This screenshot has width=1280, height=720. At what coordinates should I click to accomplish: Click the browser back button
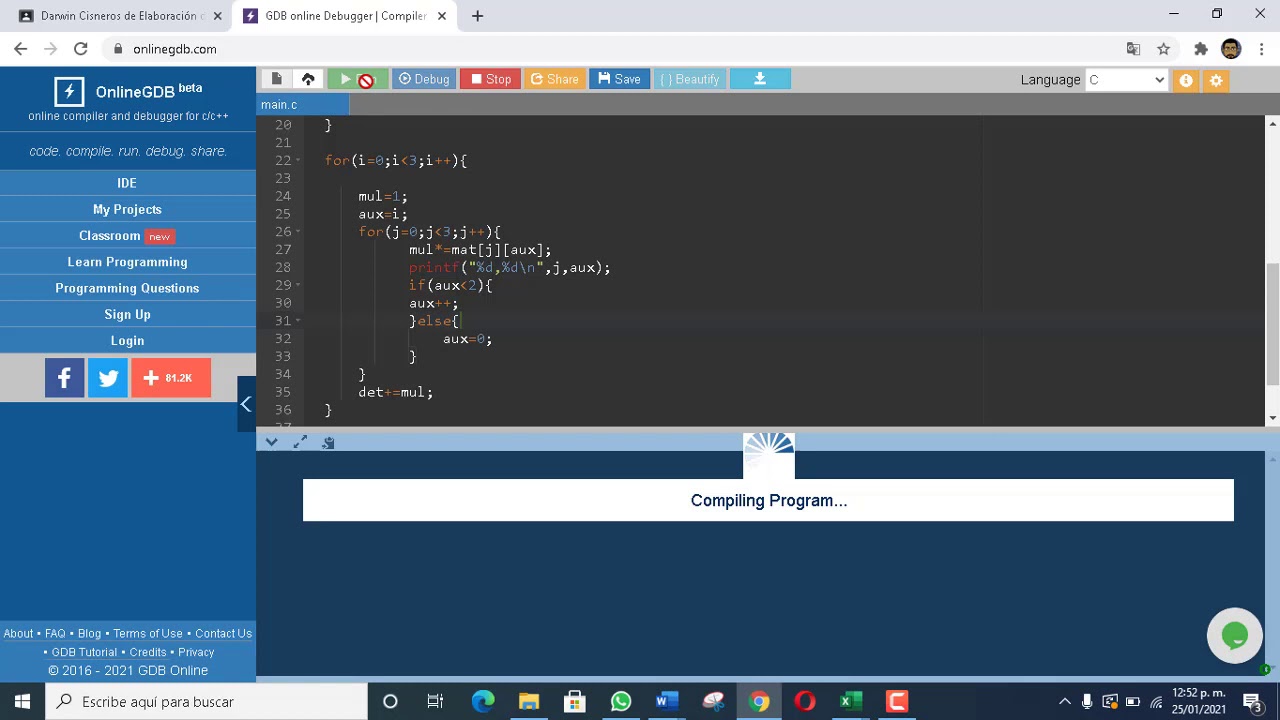tap(20, 49)
